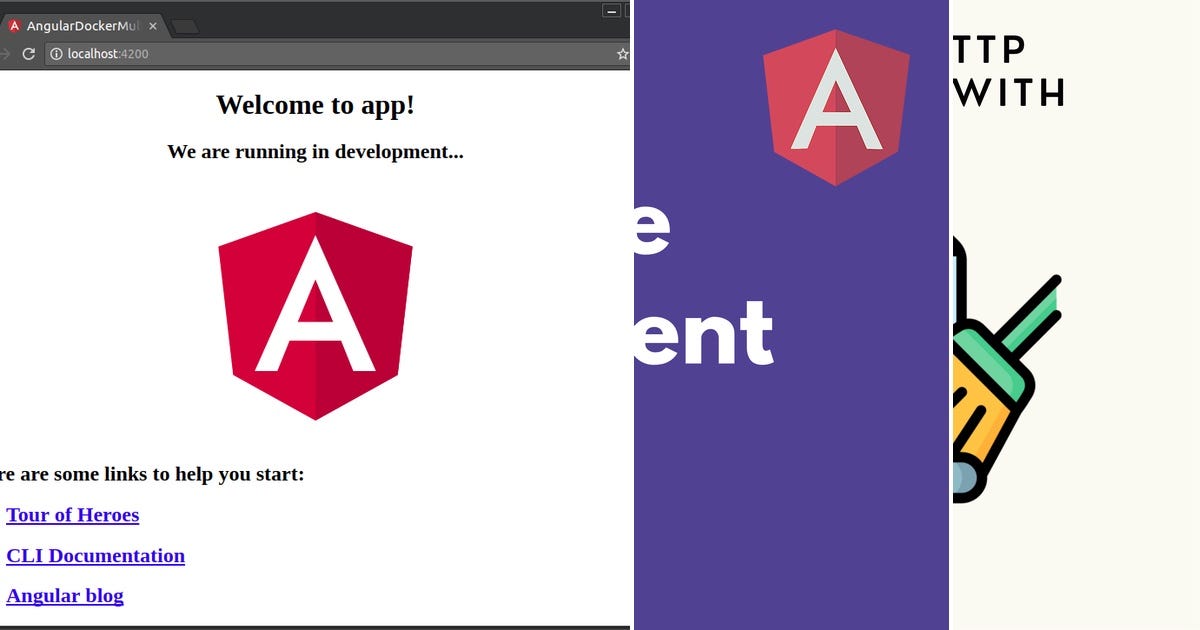Visit the Angular blog link
1200x630 pixels.
[x=64, y=596]
